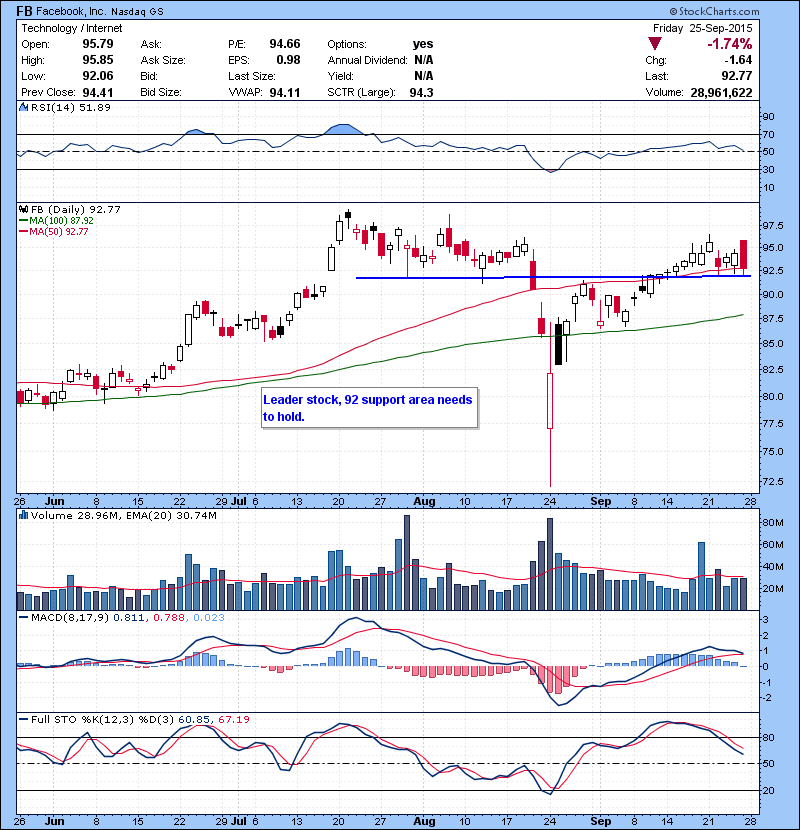This screenshot has width=800, height=830.
Task: Click the Prev Close value 94.41
Action: 97,93
